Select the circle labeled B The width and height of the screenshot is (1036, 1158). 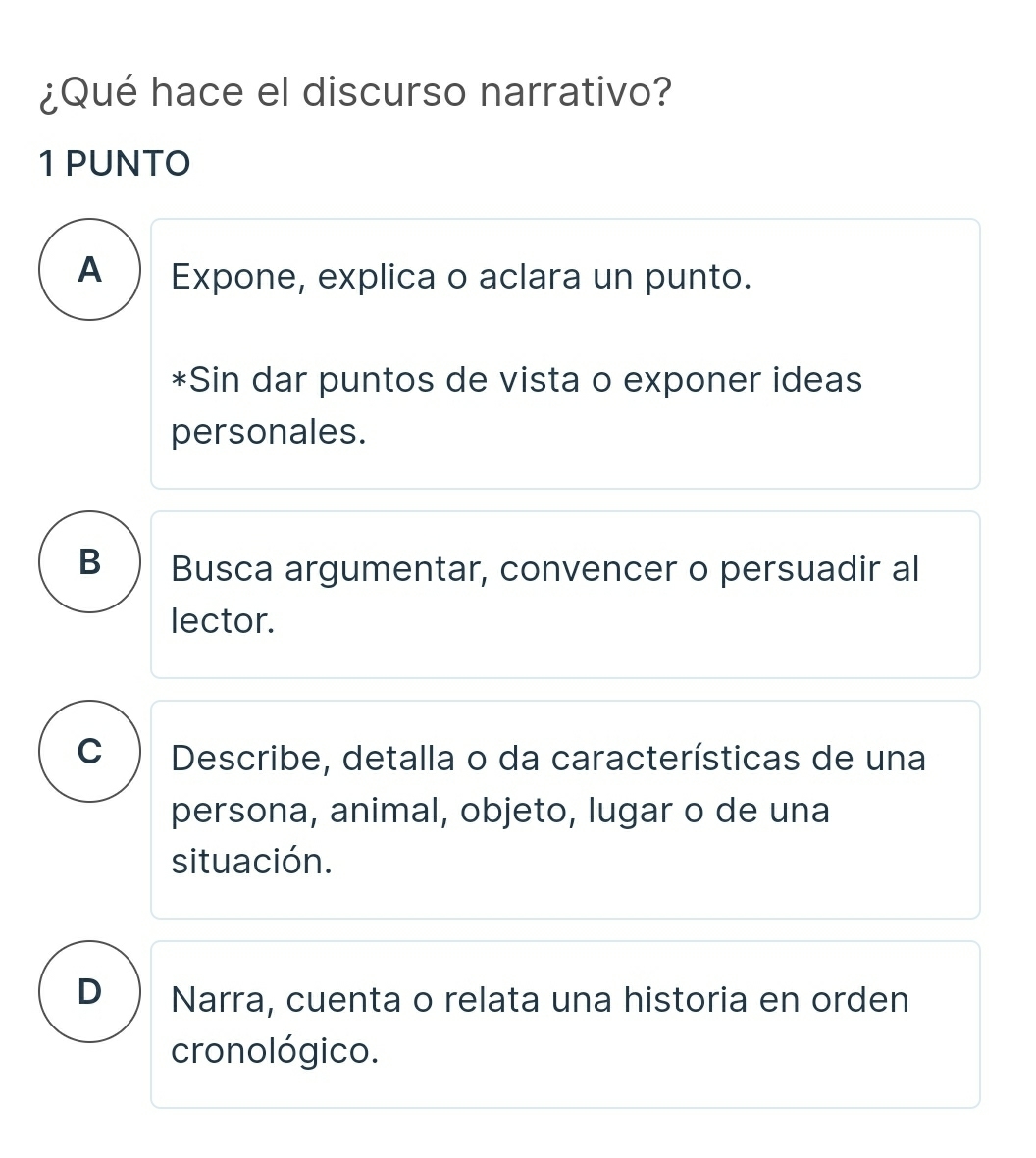pyautogui.click(x=90, y=561)
